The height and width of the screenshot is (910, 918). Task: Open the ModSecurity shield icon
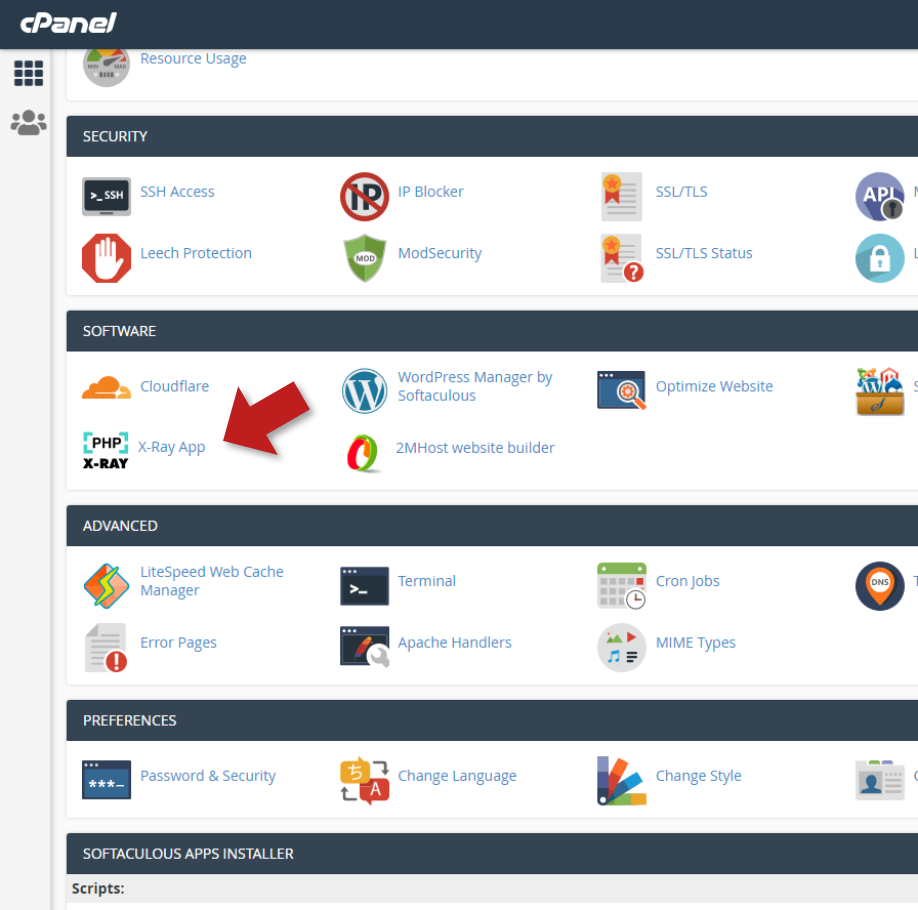coord(364,258)
